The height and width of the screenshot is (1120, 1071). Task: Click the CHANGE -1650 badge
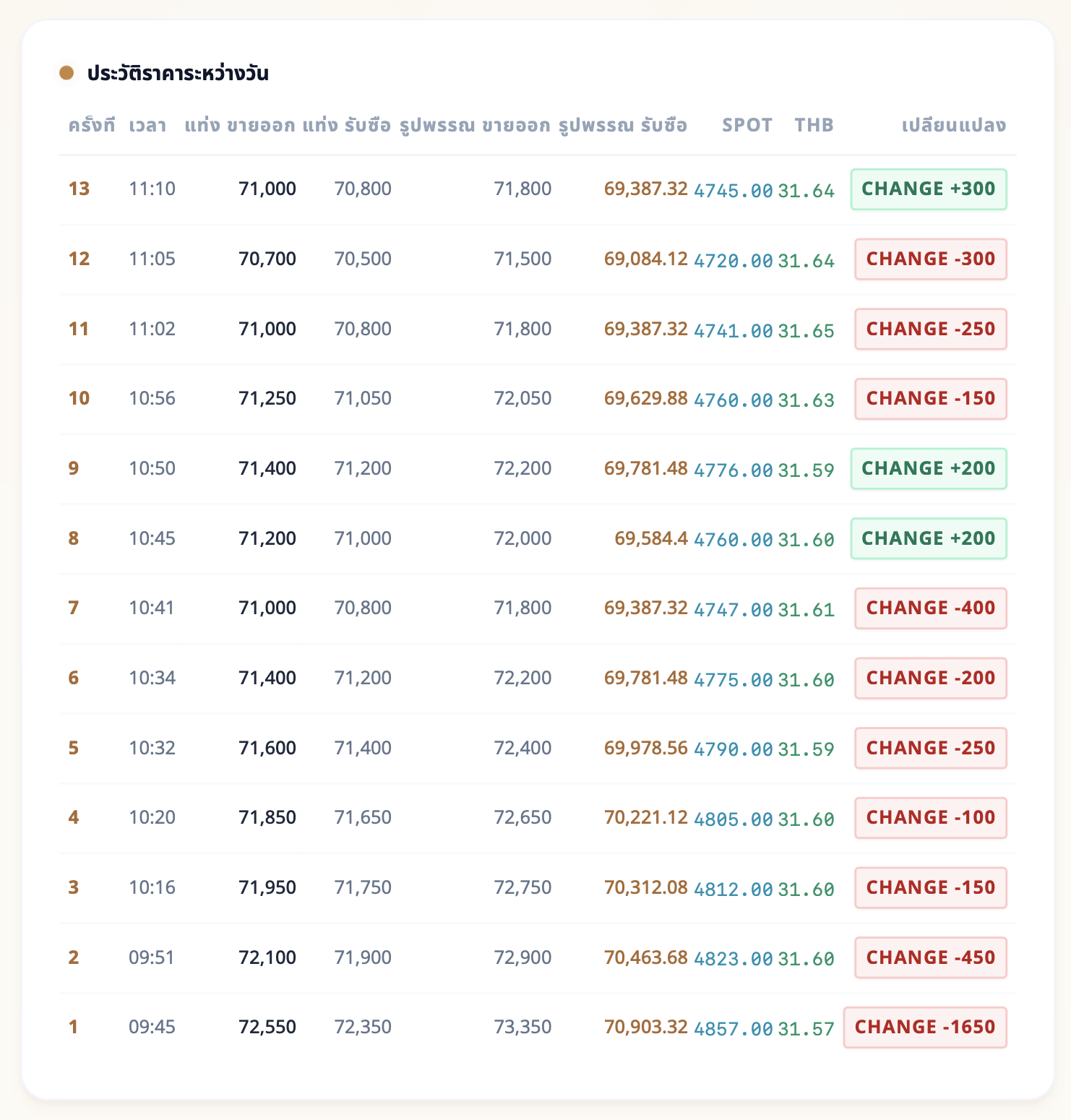(925, 1028)
